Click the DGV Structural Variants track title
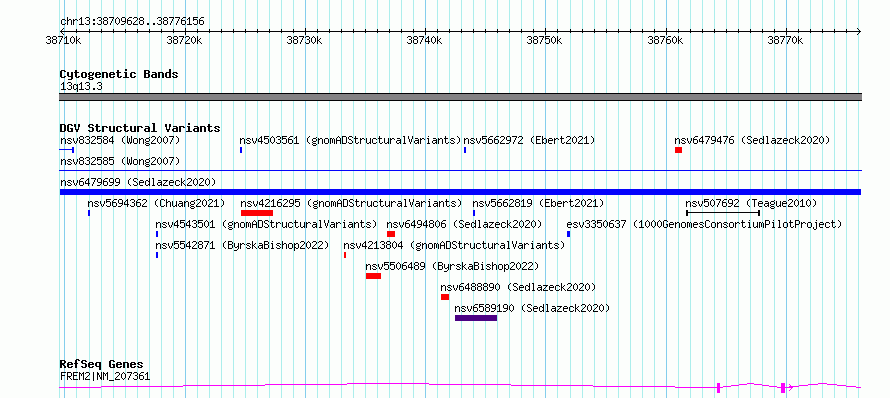The image size is (890, 398). [x=140, y=128]
